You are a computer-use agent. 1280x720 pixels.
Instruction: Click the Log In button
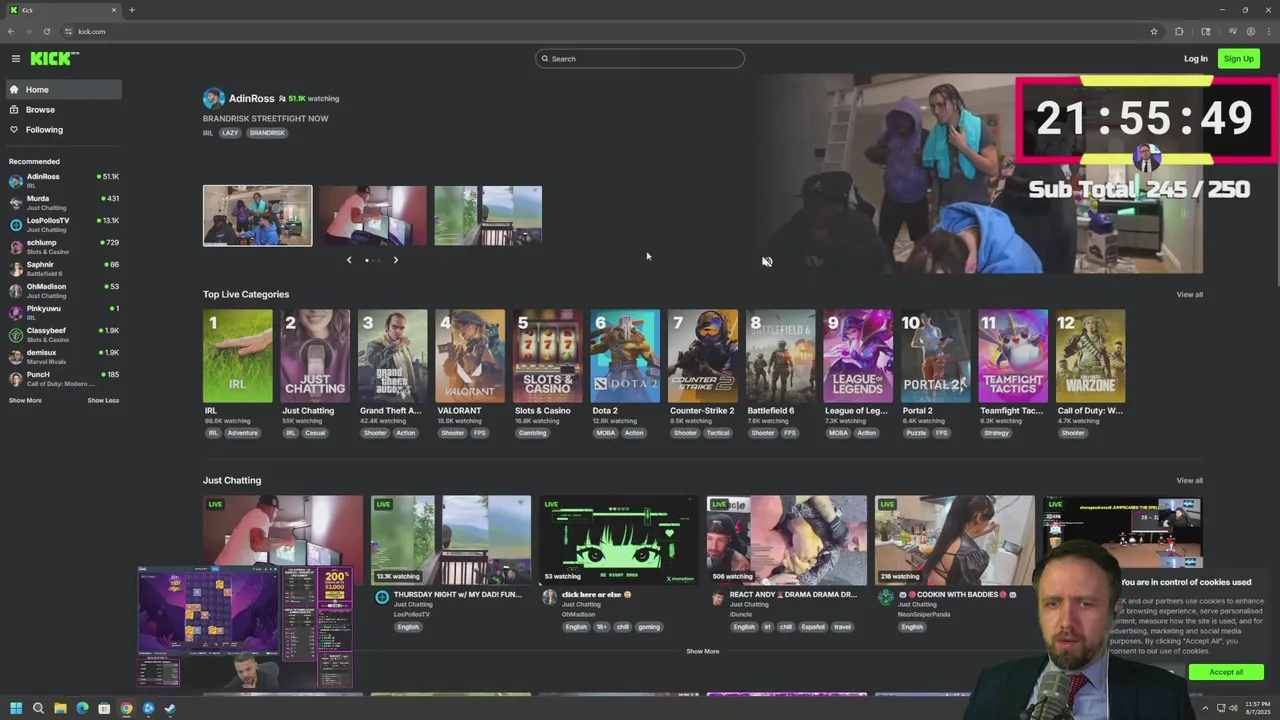pos(1196,59)
